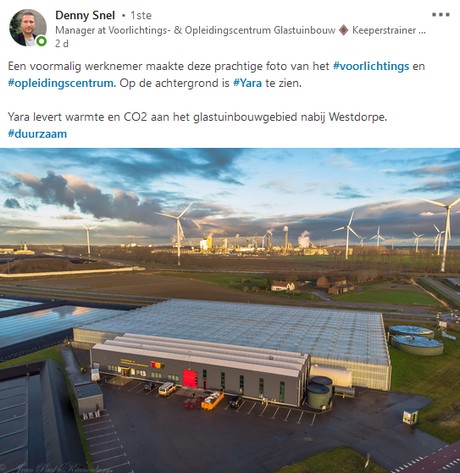Open the #opleidingscentrum hashtag
This screenshot has width=460, height=473.
pos(62,83)
